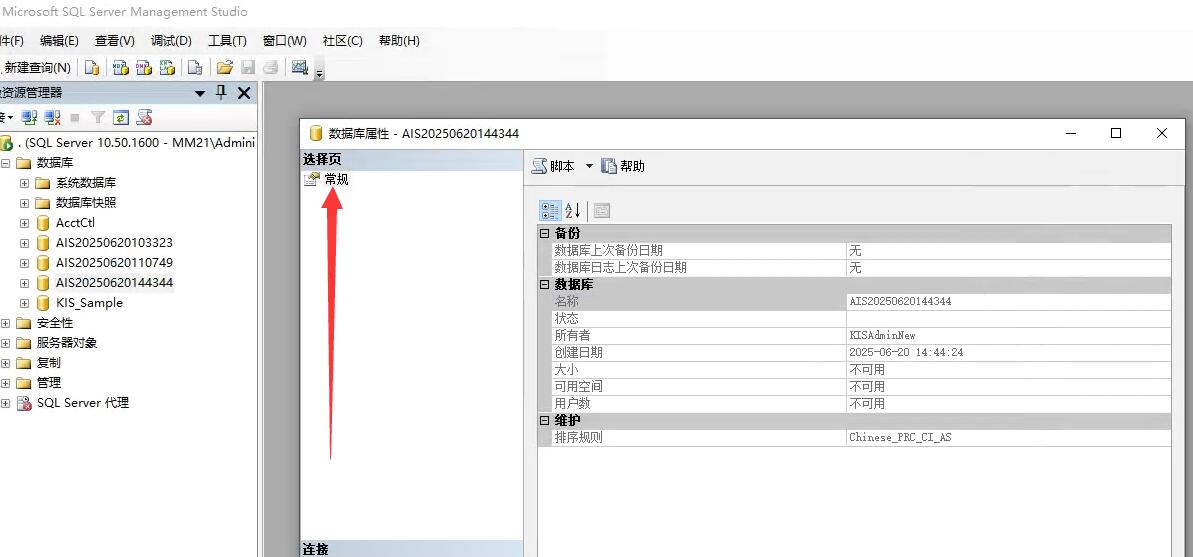Viewport: 1193px width, 557px height.
Task: Expand the AIS20250620103323 database
Action: (24, 243)
